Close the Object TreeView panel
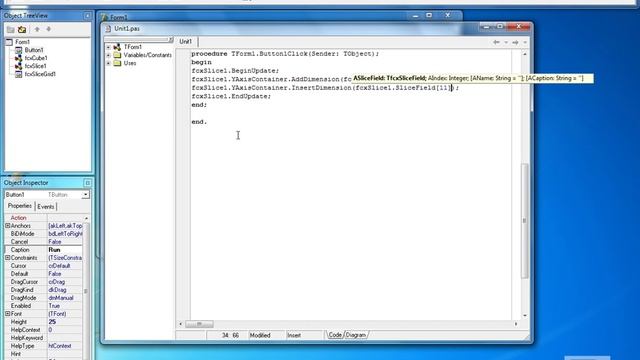The width and height of the screenshot is (640, 360). (87, 16)
